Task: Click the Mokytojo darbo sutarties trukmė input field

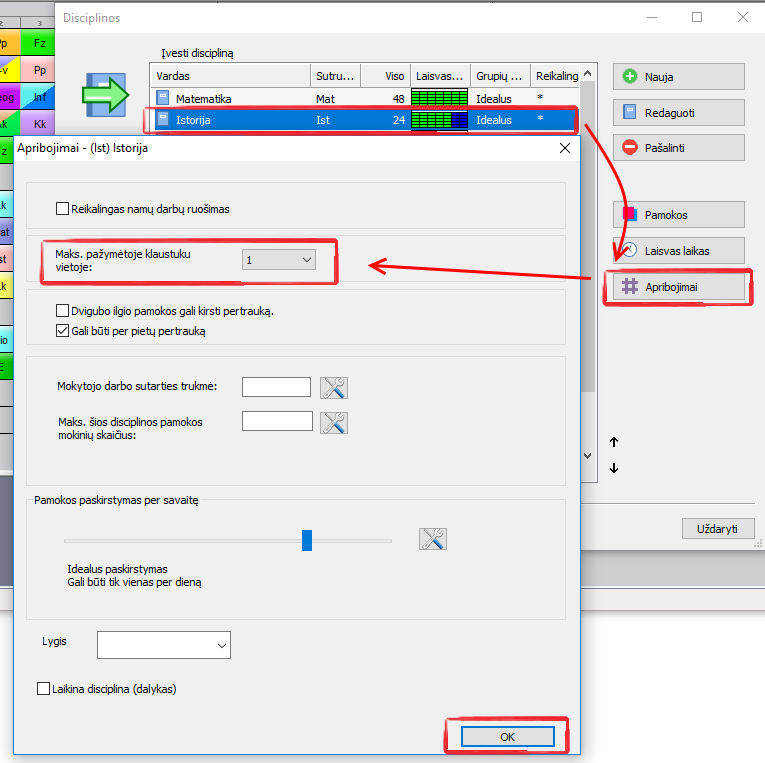Action: pyautogui.click(x=277, y=387)
